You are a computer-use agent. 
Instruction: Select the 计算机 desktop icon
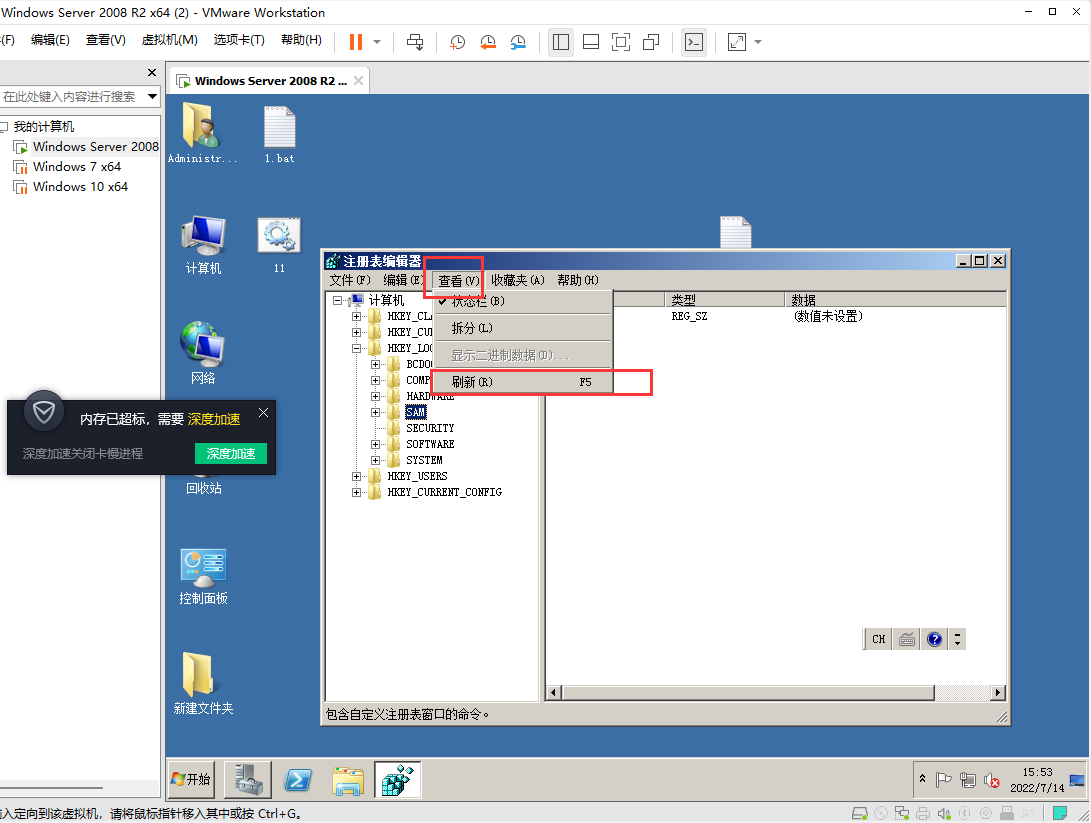click(202, 244)
